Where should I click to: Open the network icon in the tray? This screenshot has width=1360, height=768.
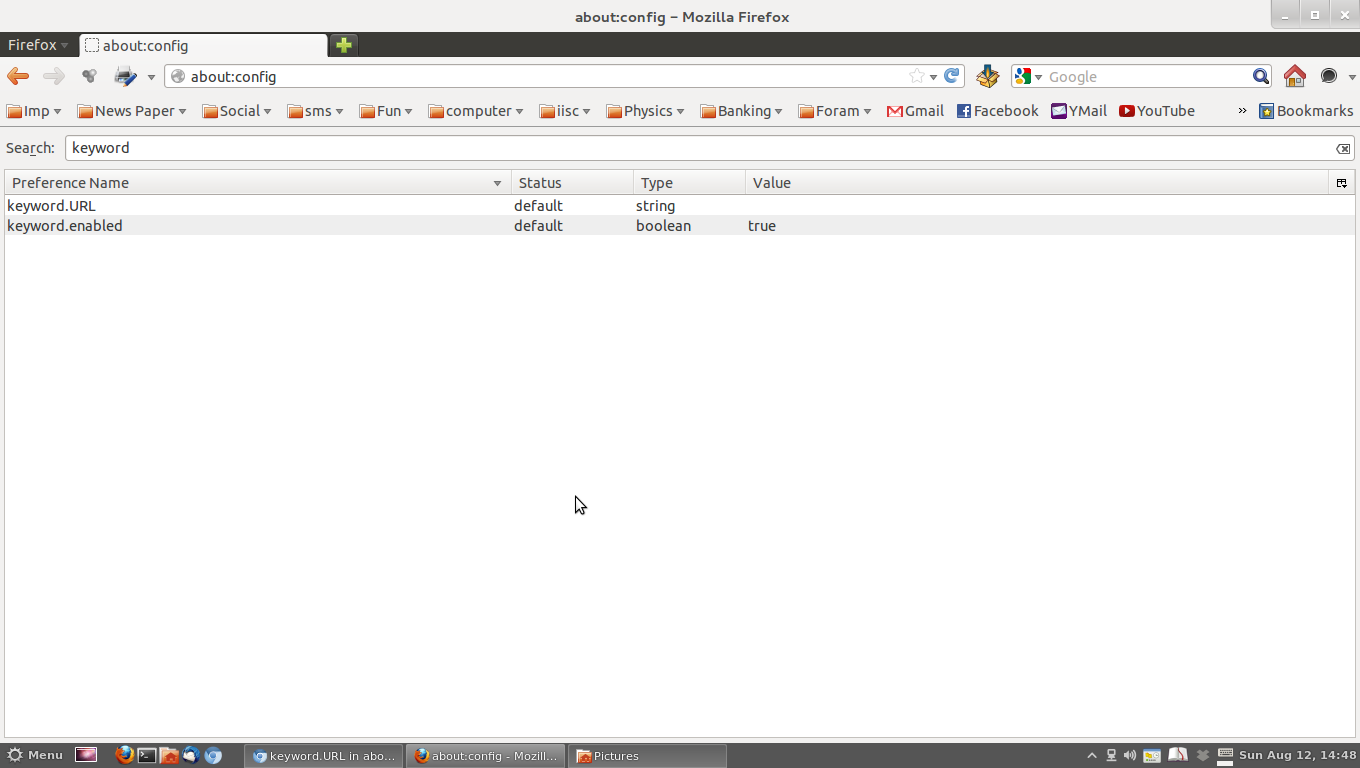click(x=1111, y=755)
